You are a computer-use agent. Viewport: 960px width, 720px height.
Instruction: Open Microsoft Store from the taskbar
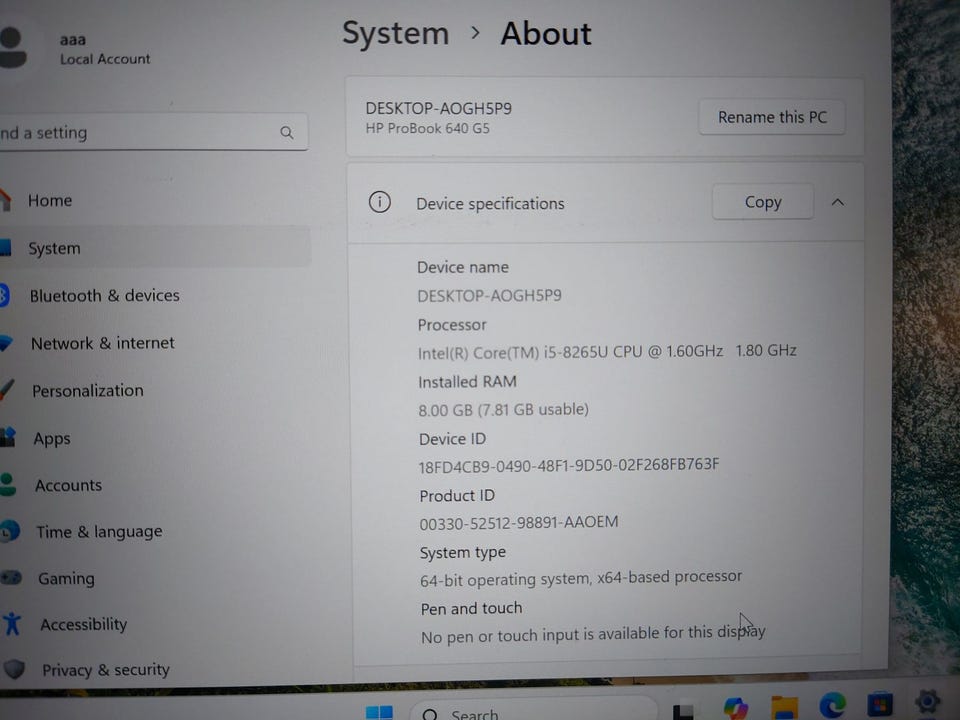tap(880, 704)
